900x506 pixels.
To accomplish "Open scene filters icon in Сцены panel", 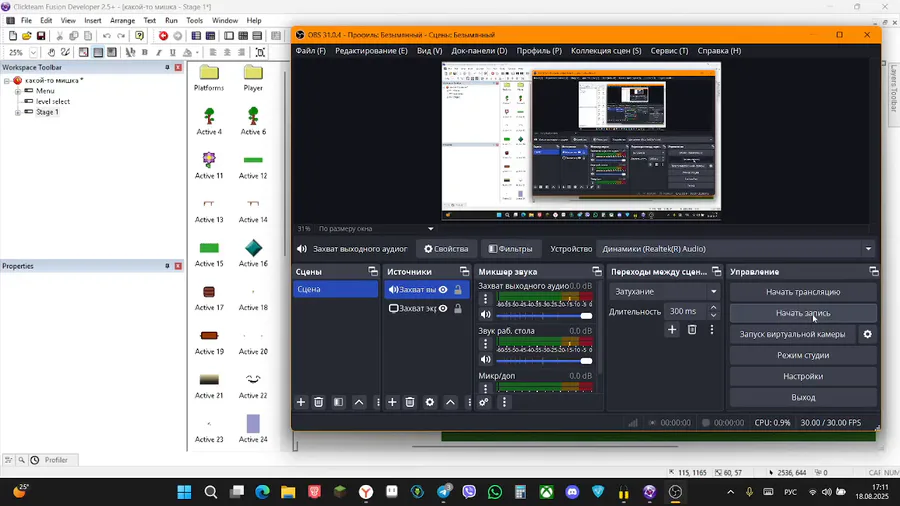I will coord(339,402).
